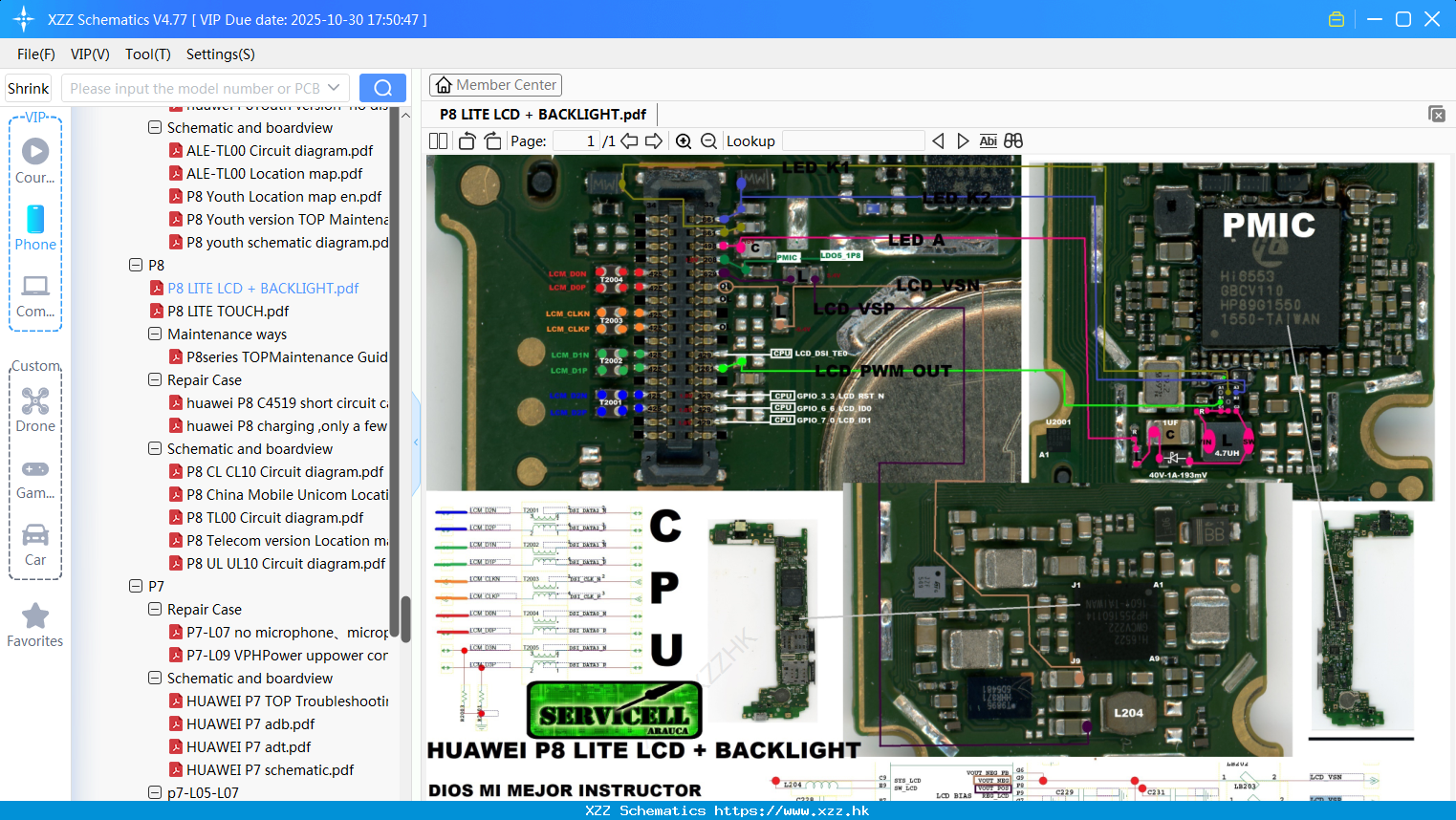Screen dimensions: 1456x820
Task: Click the file tree vertical scrollbar thumb
Action: coord(405,619)
